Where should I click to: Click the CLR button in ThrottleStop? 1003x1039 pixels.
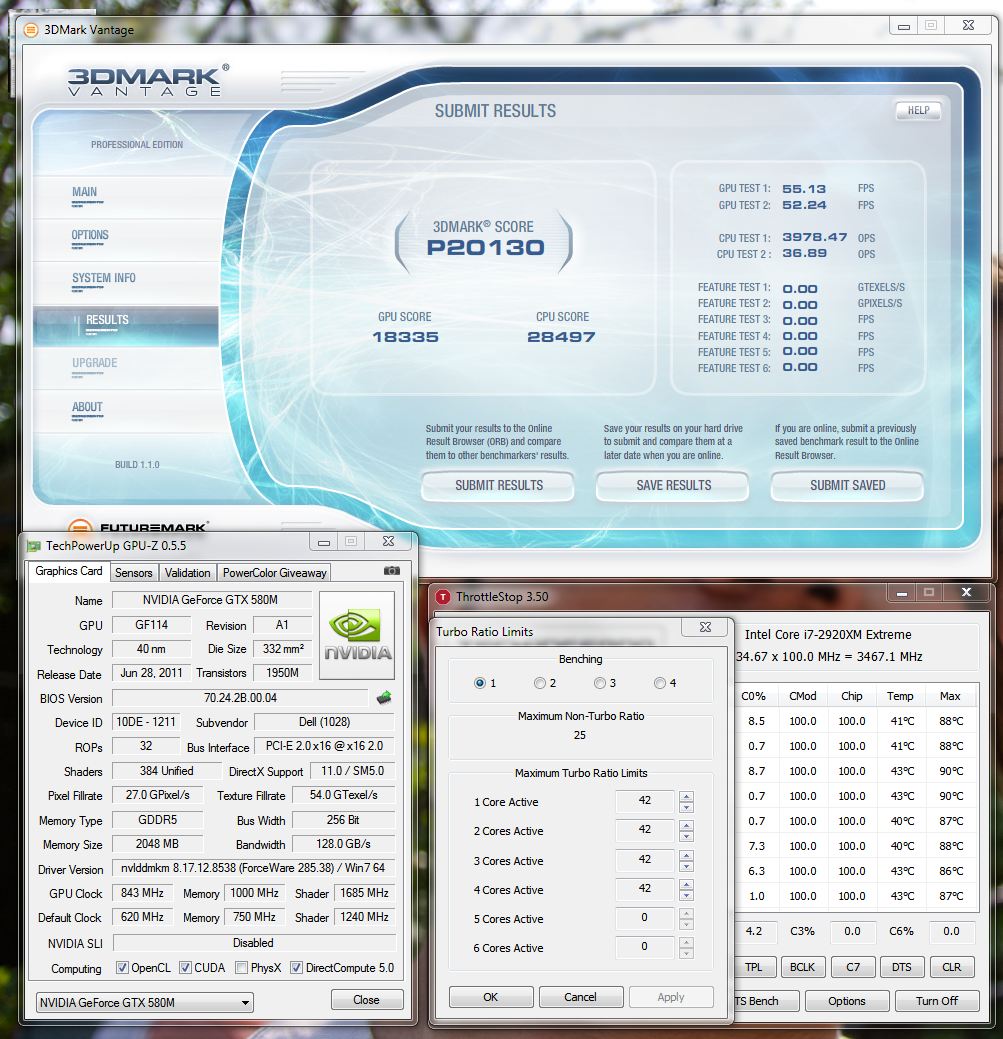pyautogui.click(x=952, y=967)
